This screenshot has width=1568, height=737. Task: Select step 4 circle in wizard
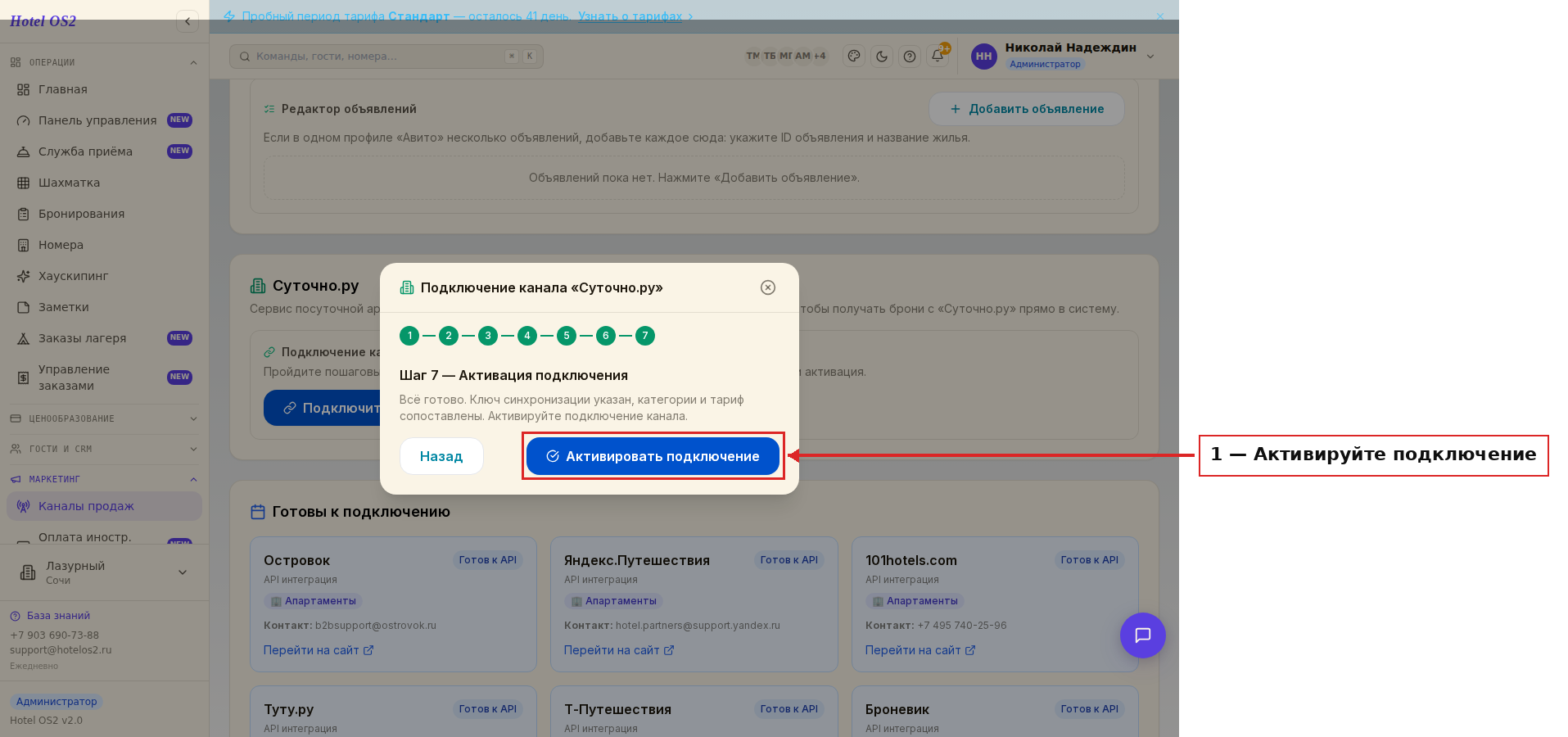coord(527,336)
